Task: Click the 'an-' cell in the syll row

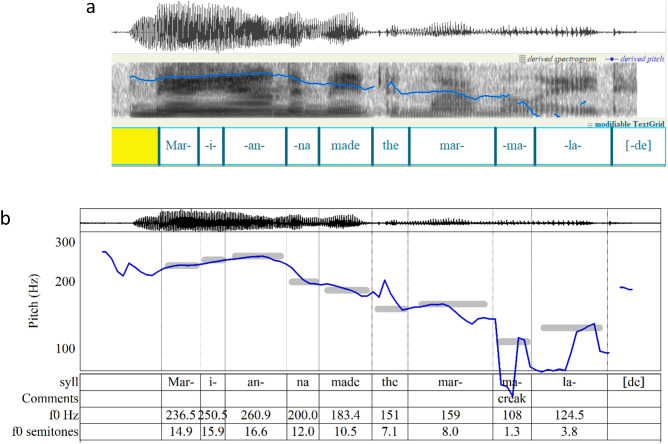Action: [256, 382]
